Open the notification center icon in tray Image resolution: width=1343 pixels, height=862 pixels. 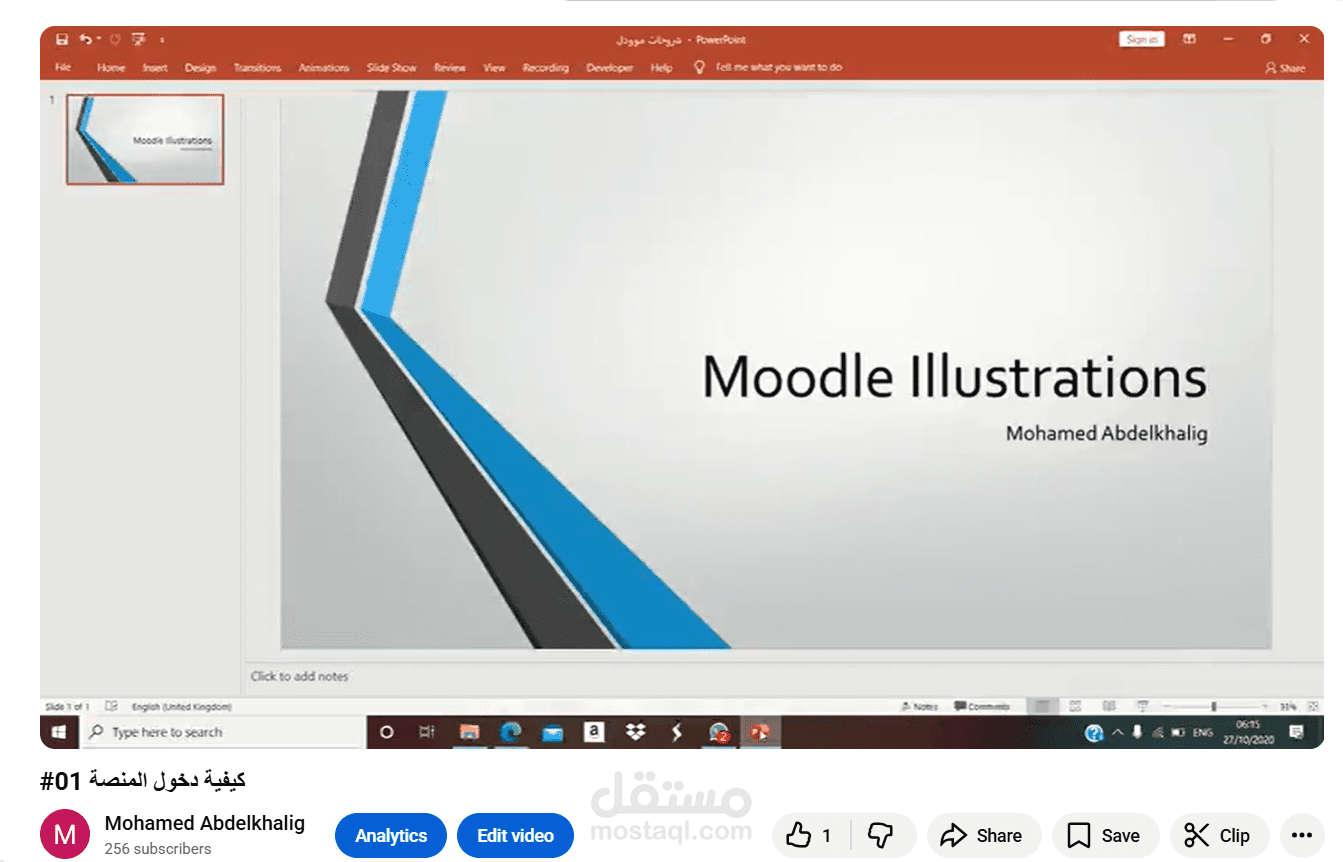point(1297,732)
